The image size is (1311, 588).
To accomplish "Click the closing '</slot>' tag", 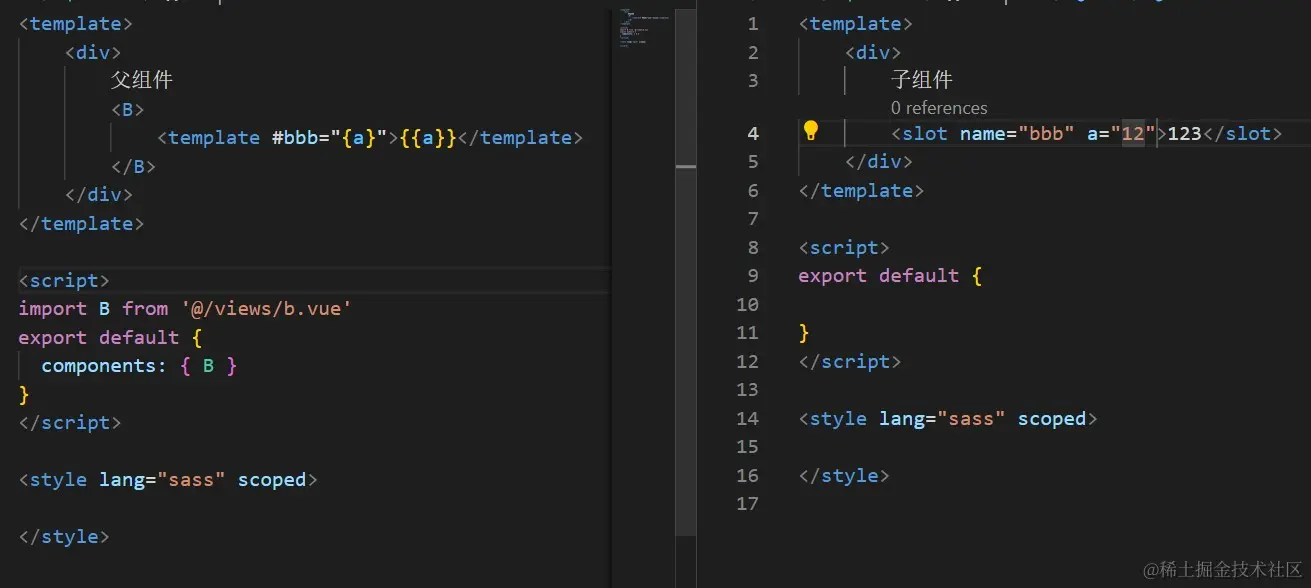I will (x=1241, y=133).
